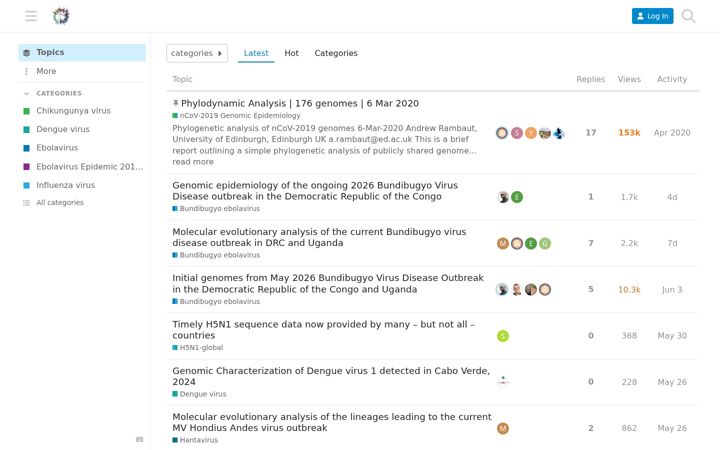This screenshot has height=450, width=720.
Task: Switch to the Latest tab
Action: tap(256, 53)
